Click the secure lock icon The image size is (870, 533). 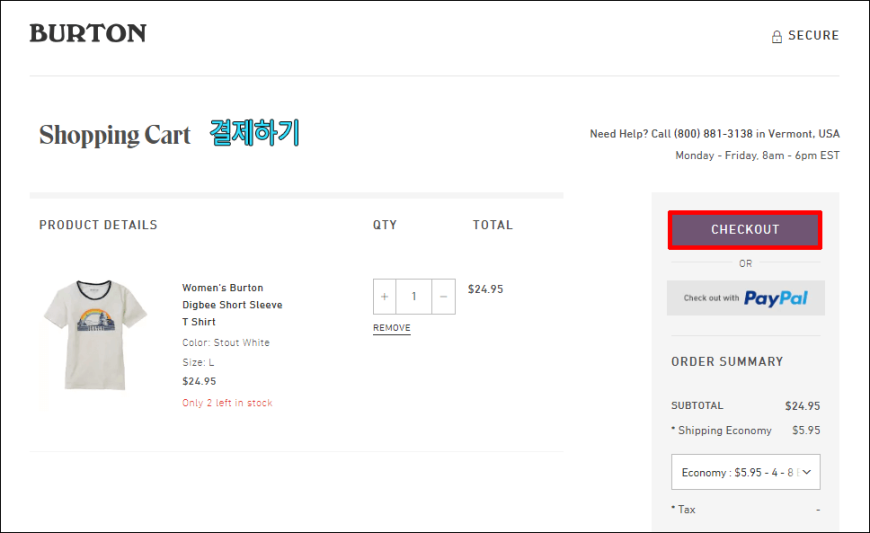coord(777,37)
